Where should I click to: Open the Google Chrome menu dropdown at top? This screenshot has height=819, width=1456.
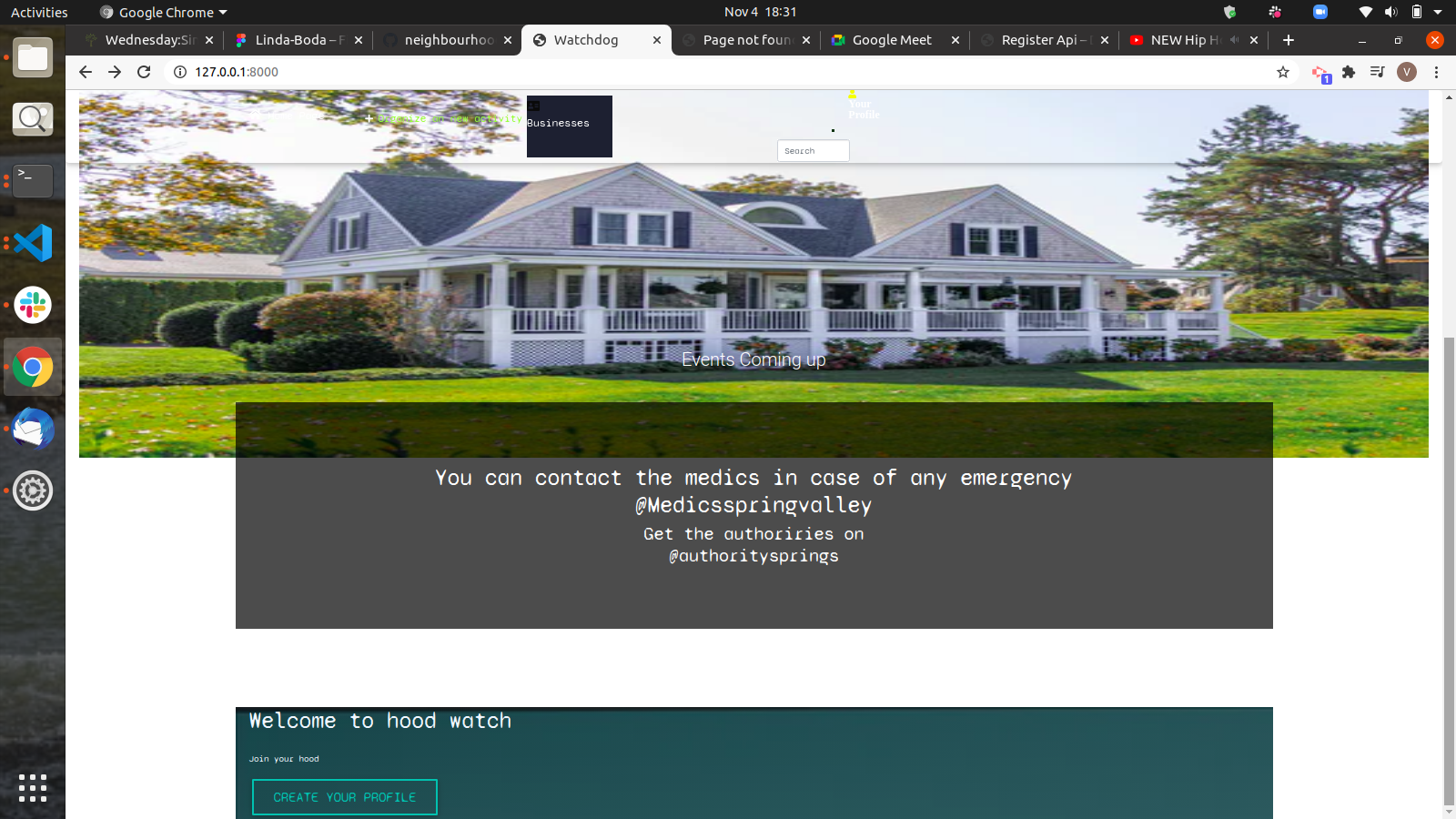tap(162, 12)
